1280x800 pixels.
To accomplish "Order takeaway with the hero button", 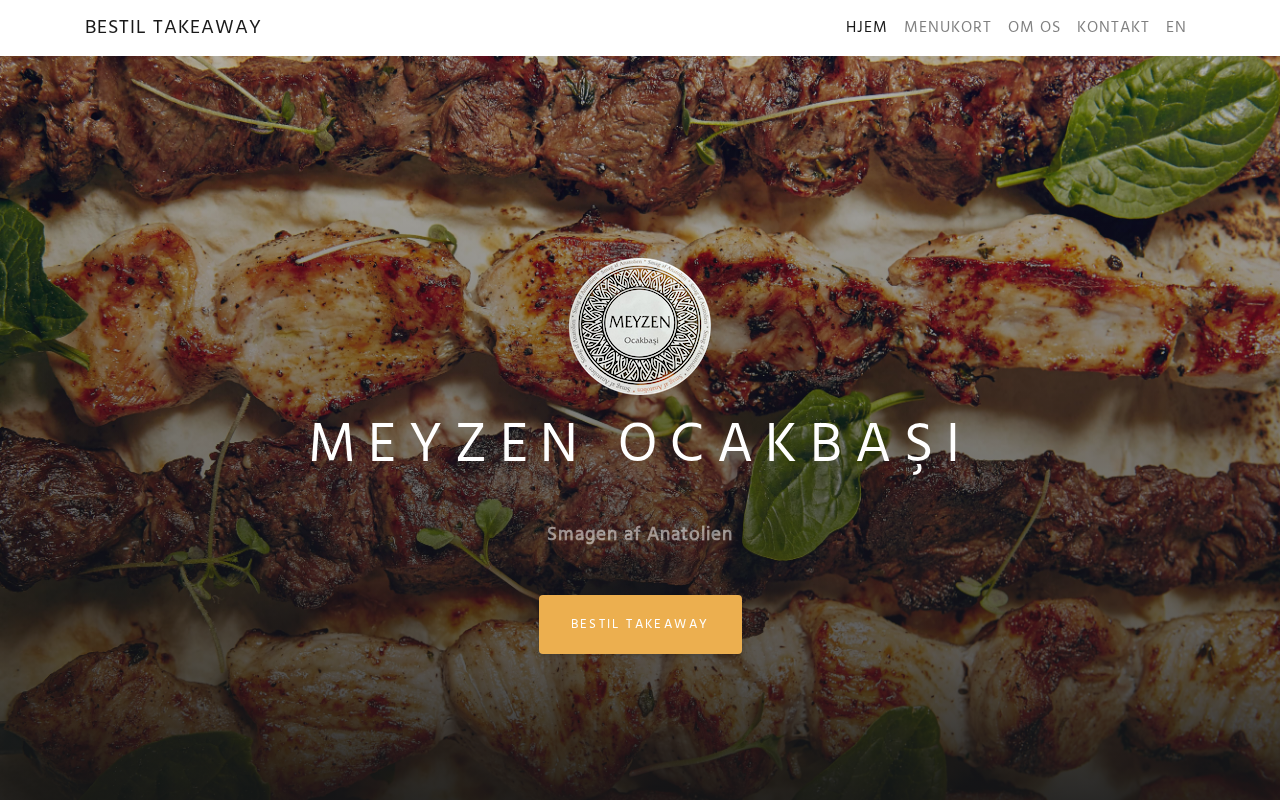I will pyautogui.click(x=640, y=624).
